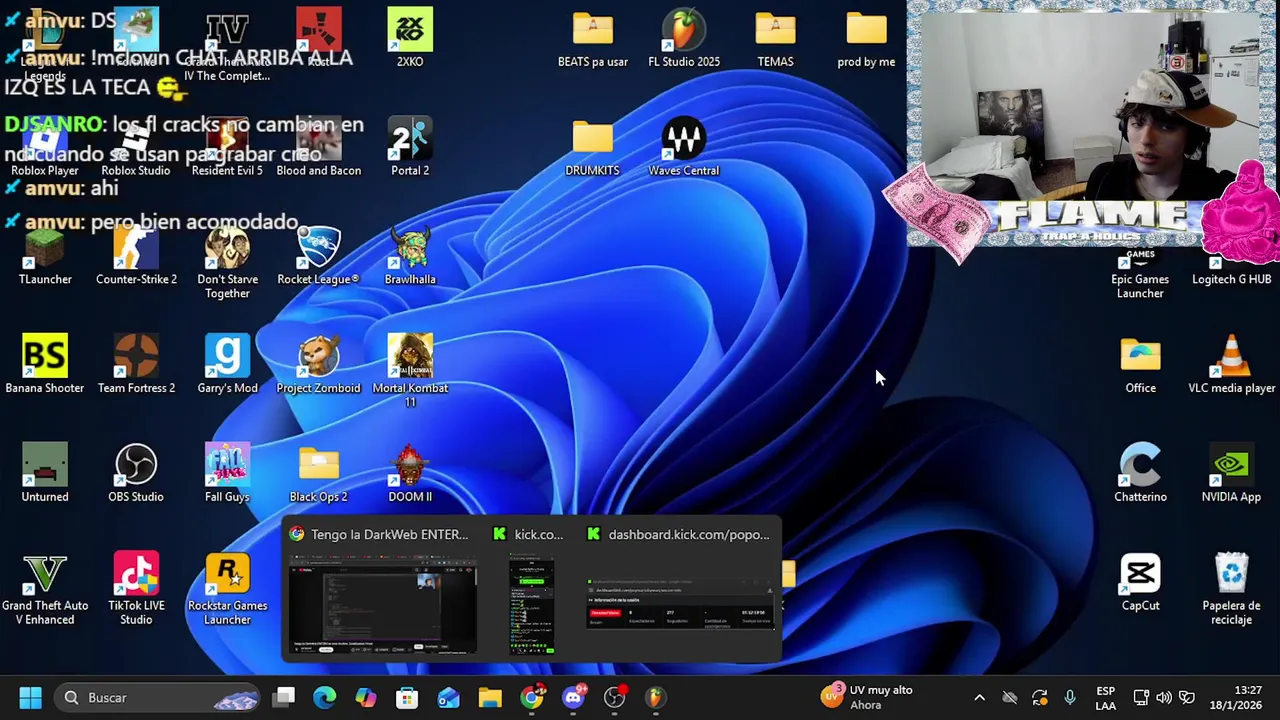
Task: Open the BEATS pa usar folder
Action: [x=593, y=38]
